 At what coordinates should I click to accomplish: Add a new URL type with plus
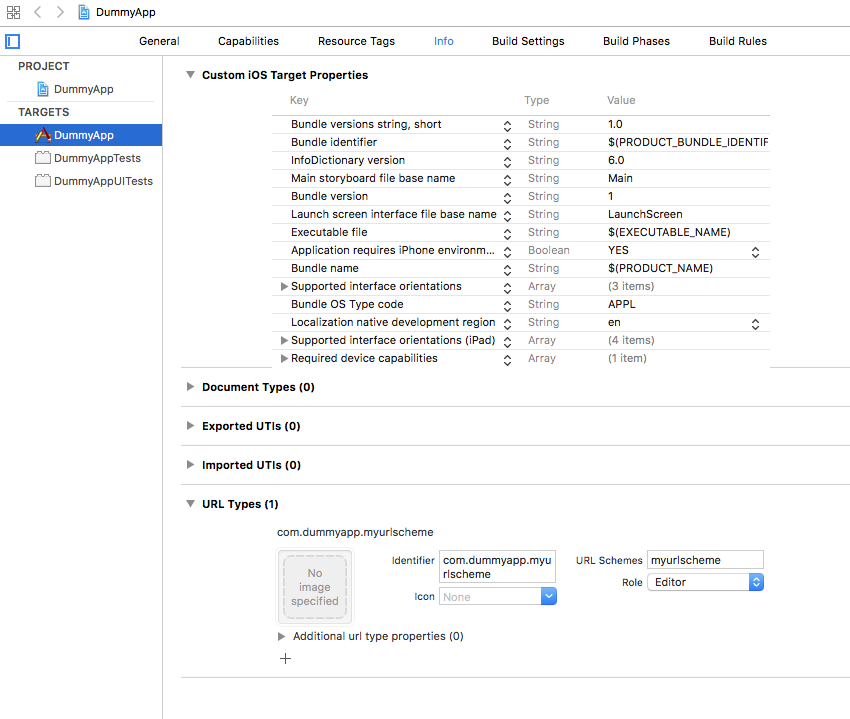point(285,658)
